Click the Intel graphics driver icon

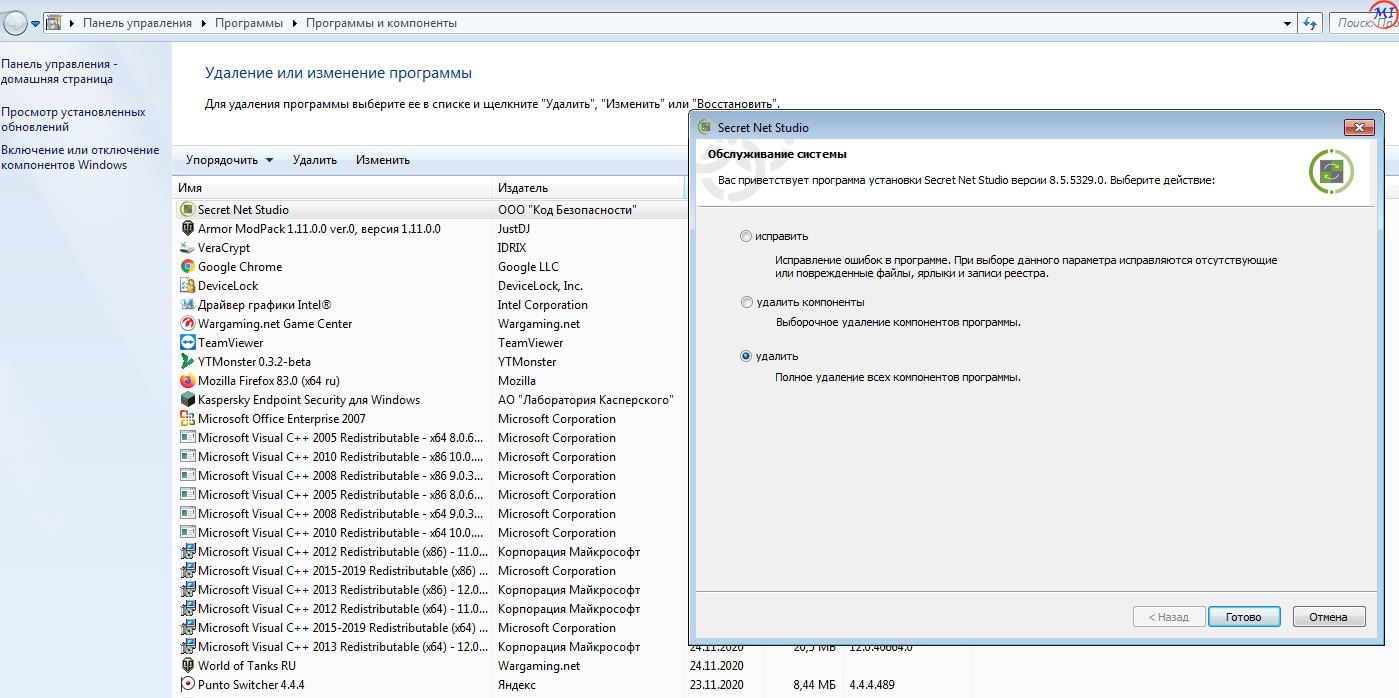tap(187, 305)
